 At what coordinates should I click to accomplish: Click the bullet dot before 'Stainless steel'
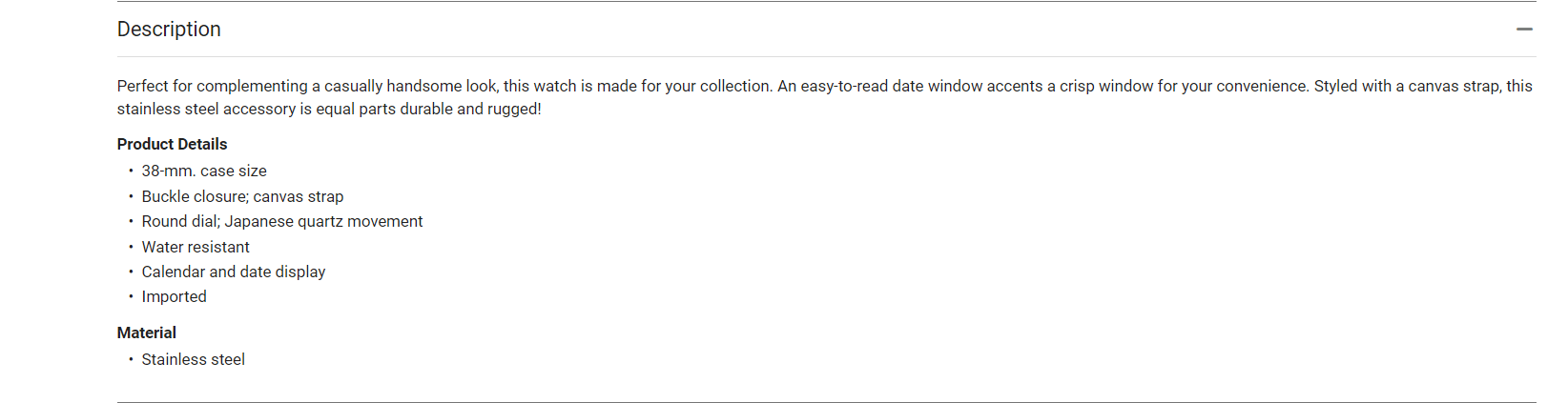pyautogui.click(x=131, y=359)
